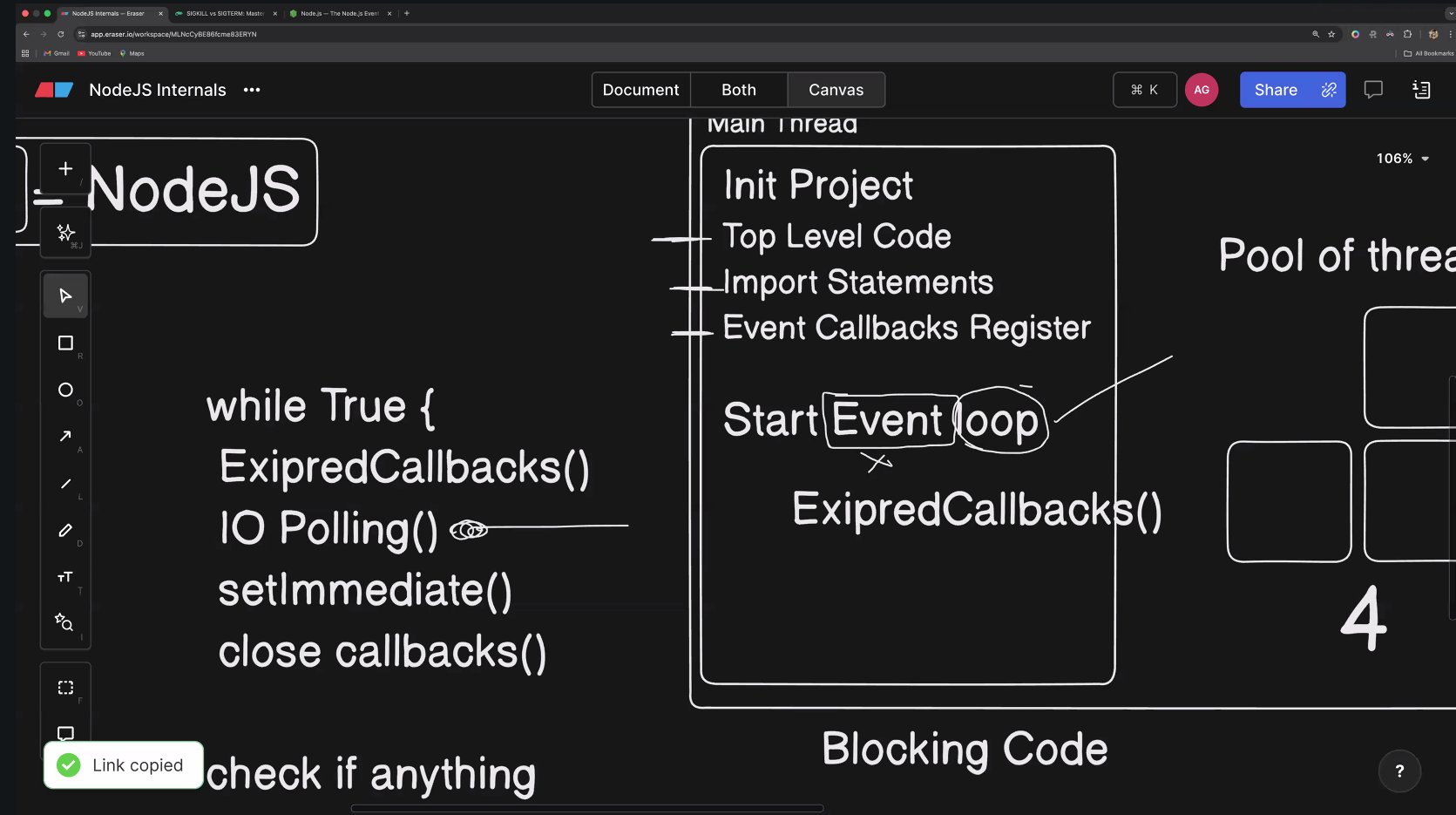Select the "setImmediate()" text
This screenshot has width=1456, height=815.
[365, 590]
